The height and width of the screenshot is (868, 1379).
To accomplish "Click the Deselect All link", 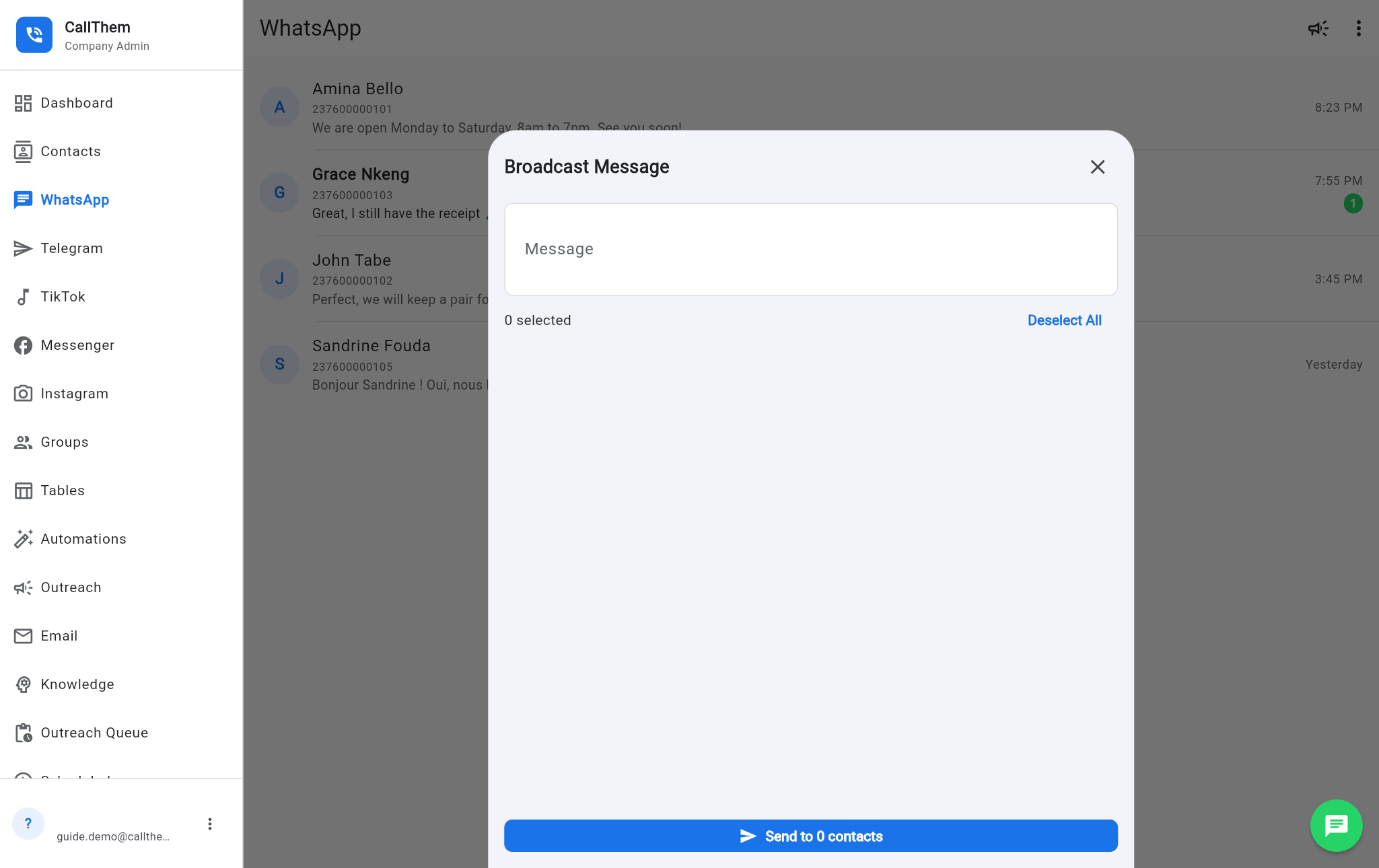I will [1064, 320].
